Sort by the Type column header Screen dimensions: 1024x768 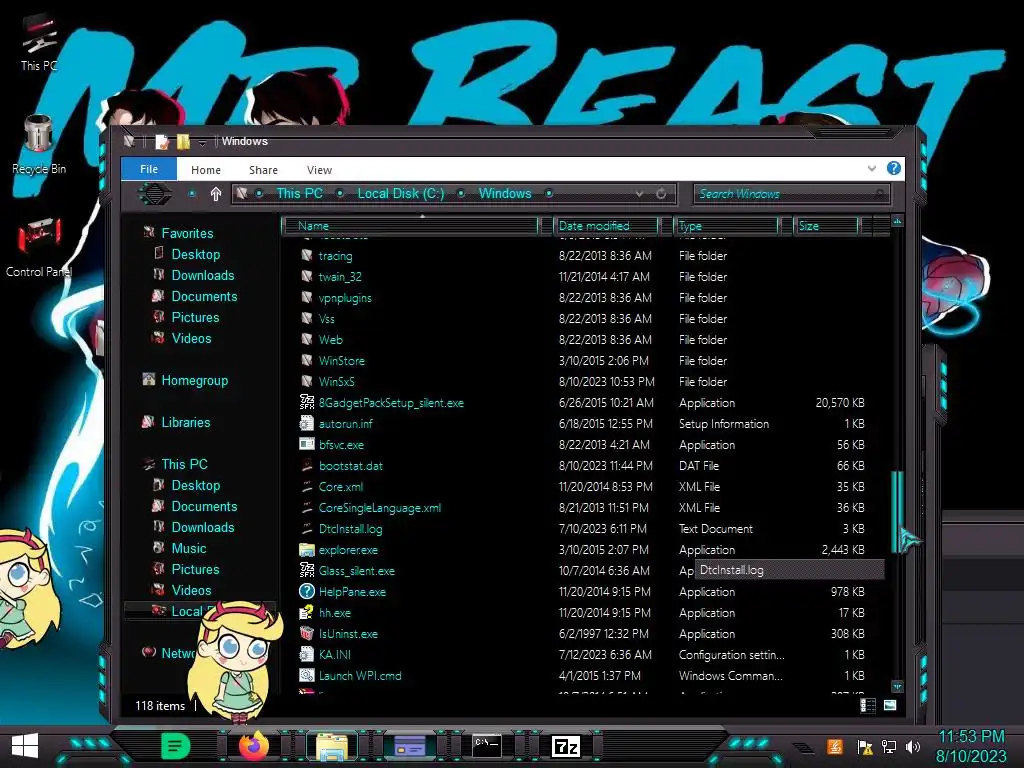[727, 225]
